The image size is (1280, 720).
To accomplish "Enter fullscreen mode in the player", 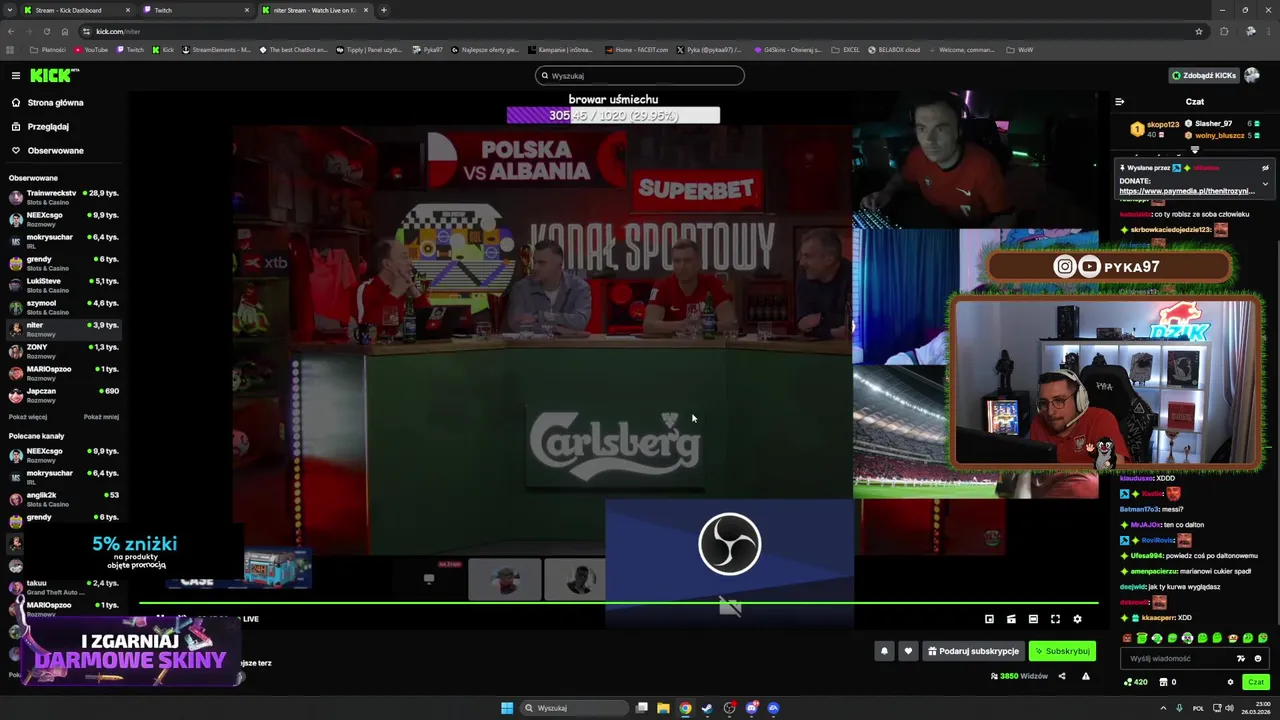I will (x=1055, y=619).
